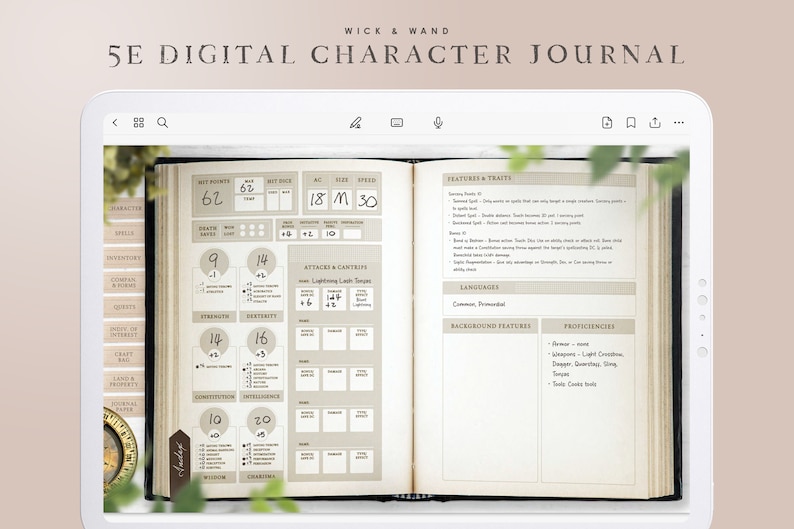Viewport: 794px width, 529px height.
Task: Toggle the Stealth skill checkbox
Action: pyautogui.click(x=244, y=301)
